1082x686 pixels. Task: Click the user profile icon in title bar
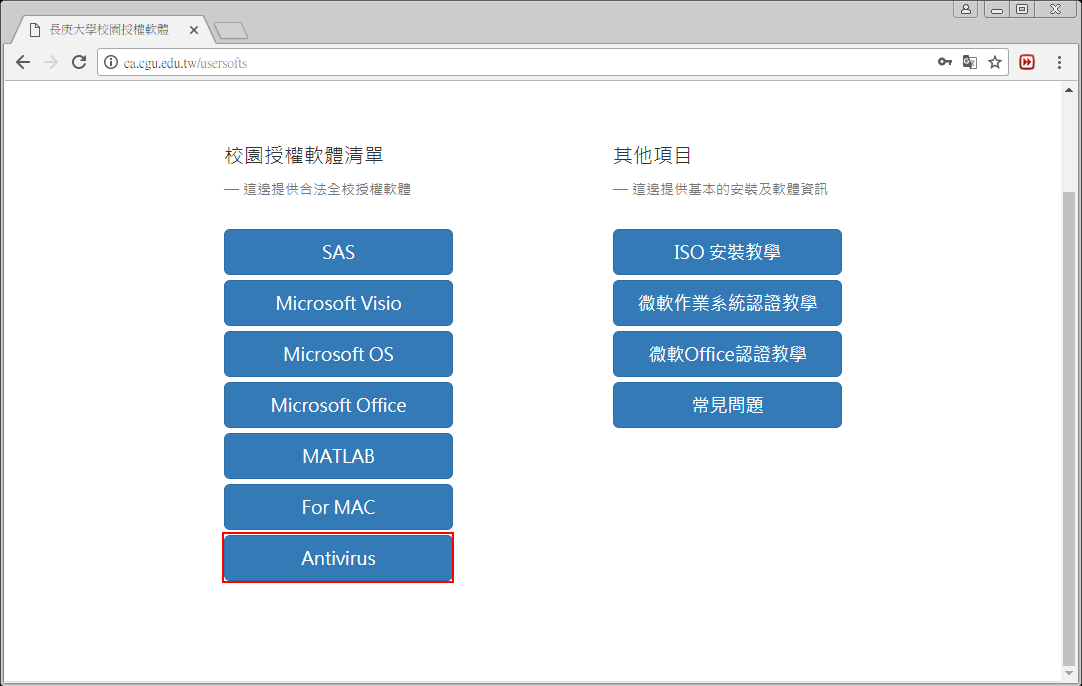966,9
